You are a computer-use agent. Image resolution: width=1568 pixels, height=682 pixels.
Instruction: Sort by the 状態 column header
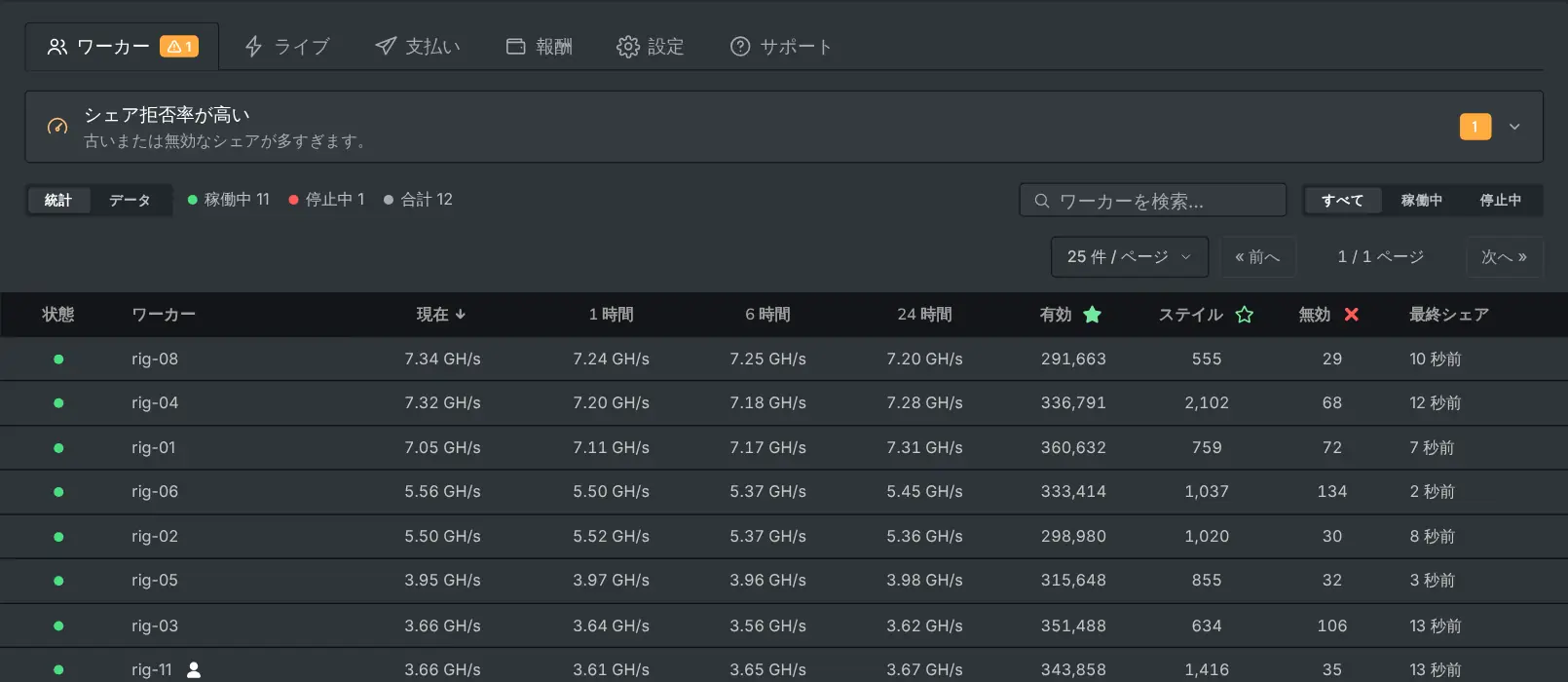coord(58,315)
